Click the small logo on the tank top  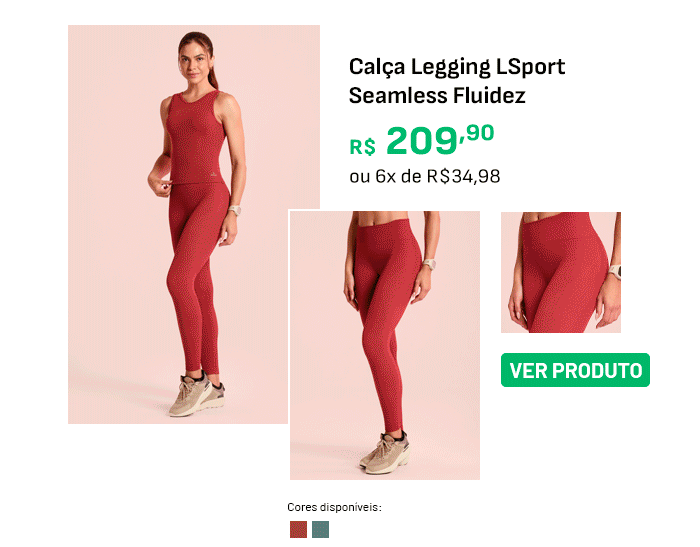[213, 175]
